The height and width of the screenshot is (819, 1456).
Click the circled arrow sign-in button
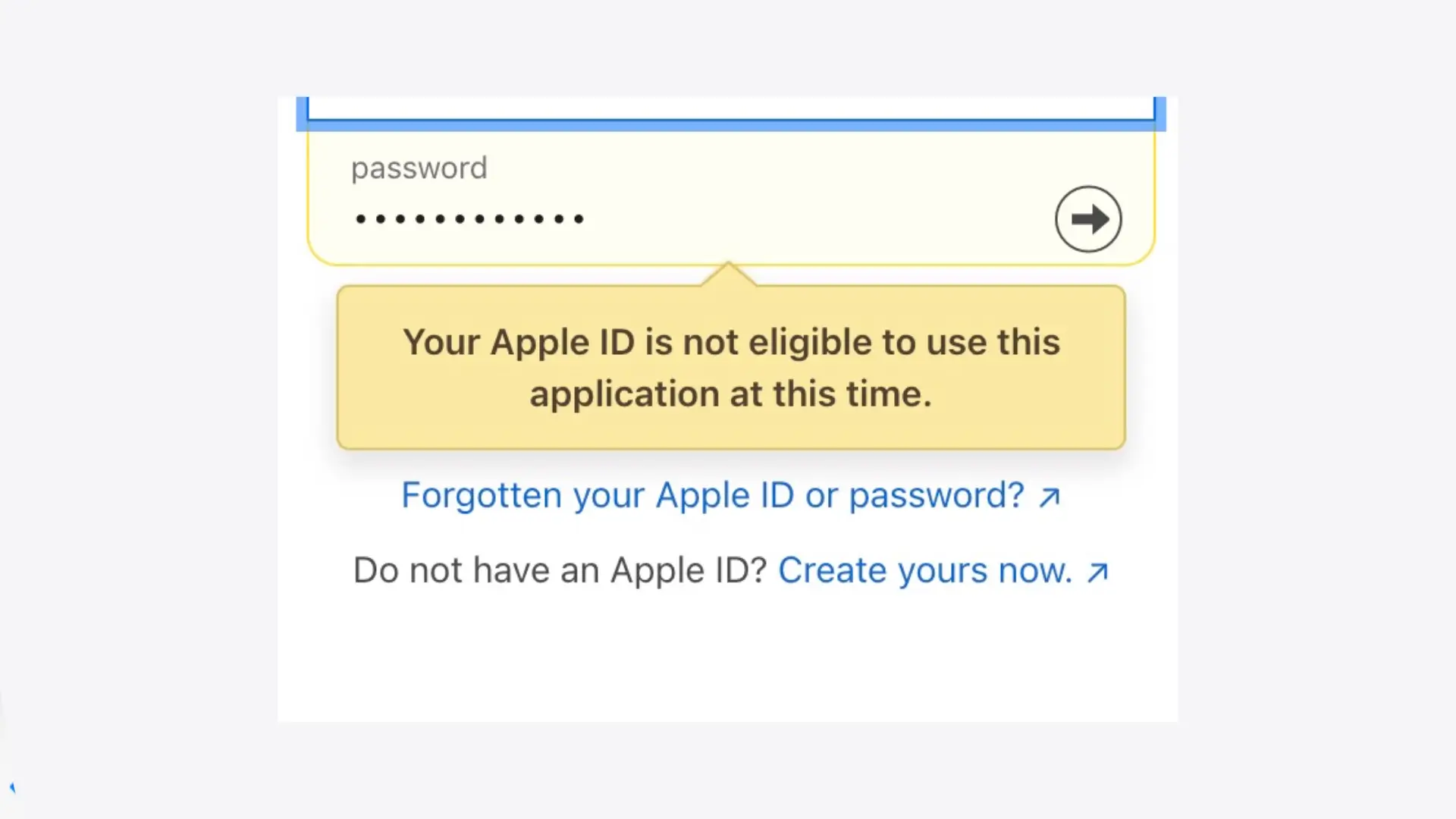click(x=1088, y=219)
